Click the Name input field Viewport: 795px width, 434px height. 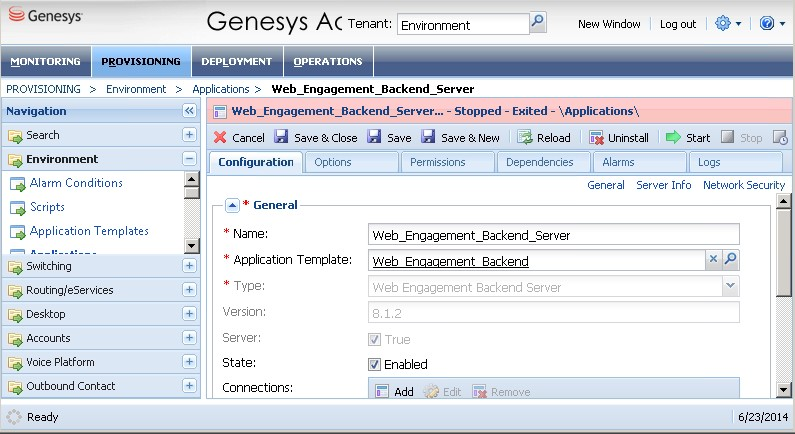point(553,235)
